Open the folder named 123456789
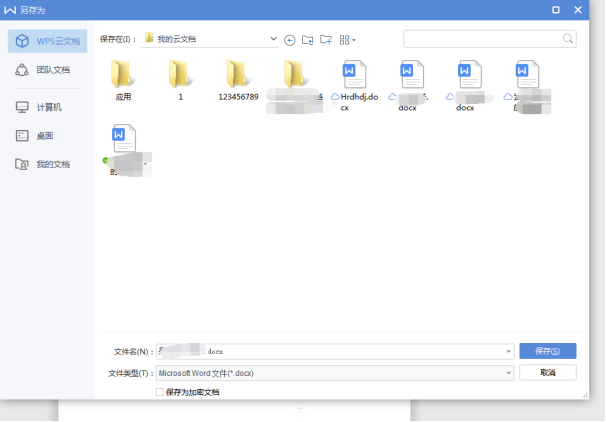This screenshot has width=606, height=422. [x=238, y=78]
